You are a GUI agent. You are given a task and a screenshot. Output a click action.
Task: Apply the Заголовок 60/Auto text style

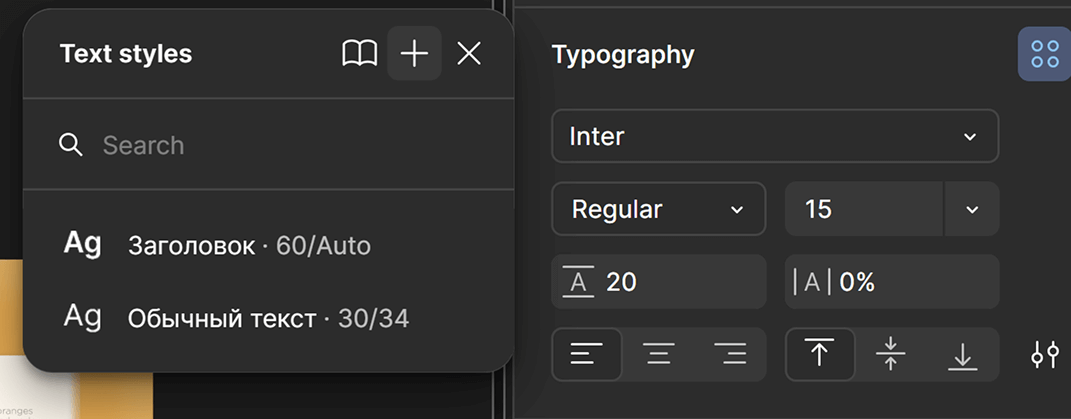(x=249, y=245)
